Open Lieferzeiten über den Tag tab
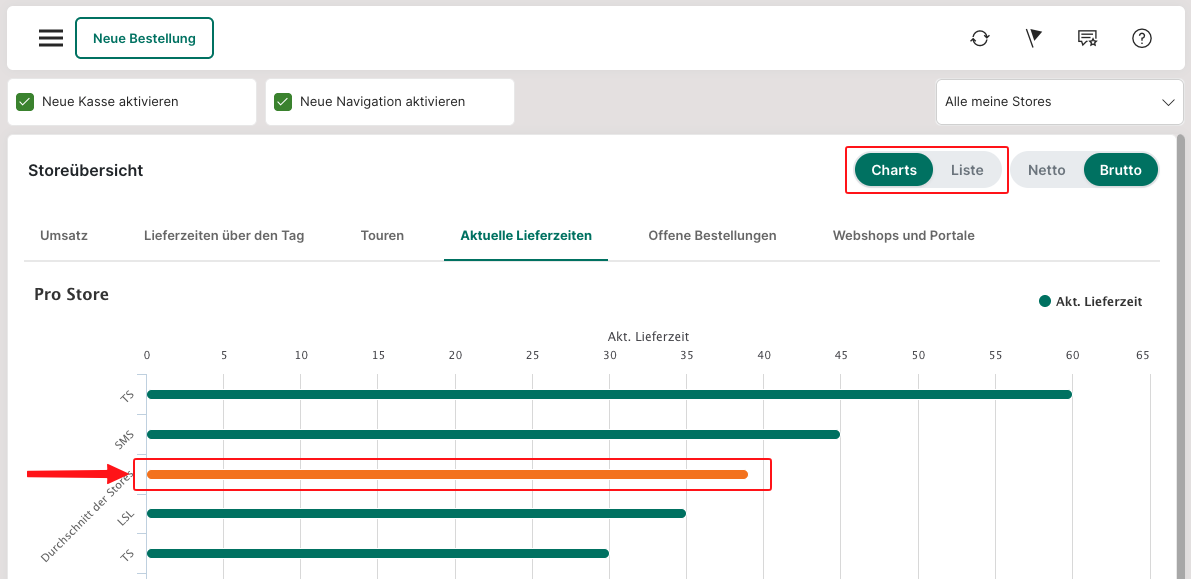This screenshot has height=579, width=1191. [x=224, y=236]
